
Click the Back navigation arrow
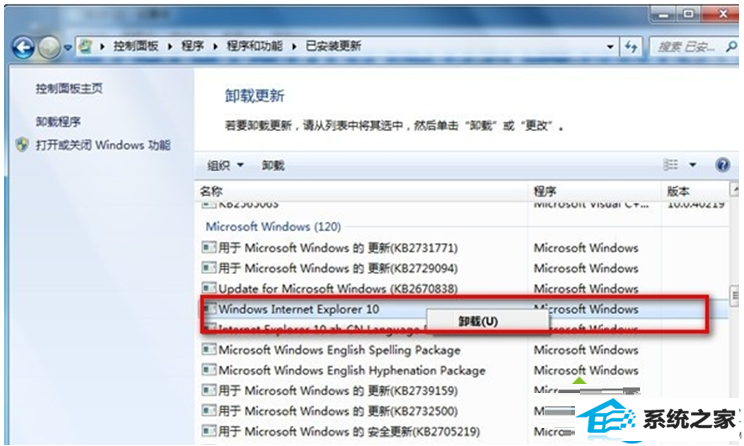point(23,47)
